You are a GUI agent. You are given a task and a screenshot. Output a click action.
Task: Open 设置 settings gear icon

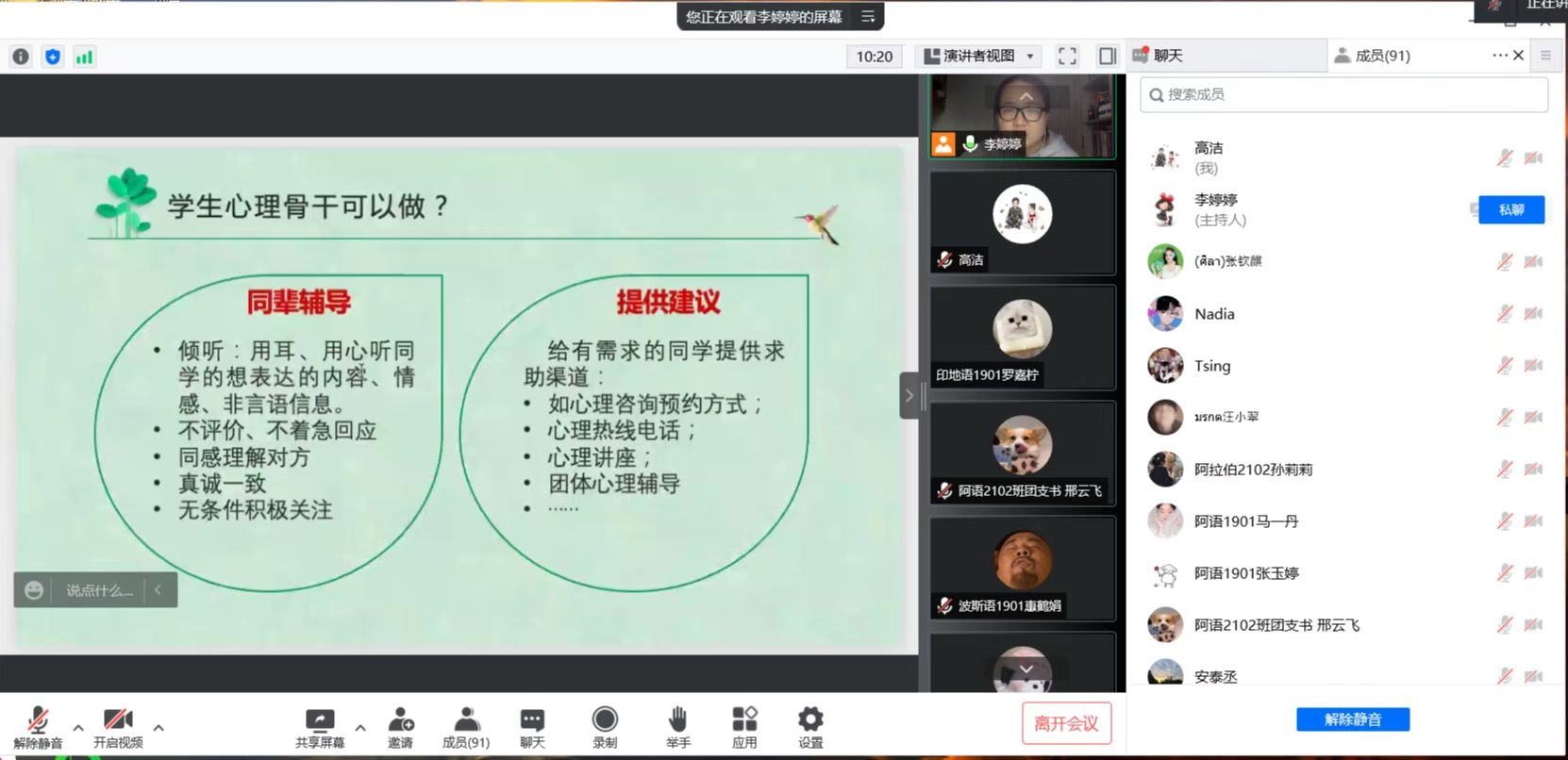tap(810, 721)
